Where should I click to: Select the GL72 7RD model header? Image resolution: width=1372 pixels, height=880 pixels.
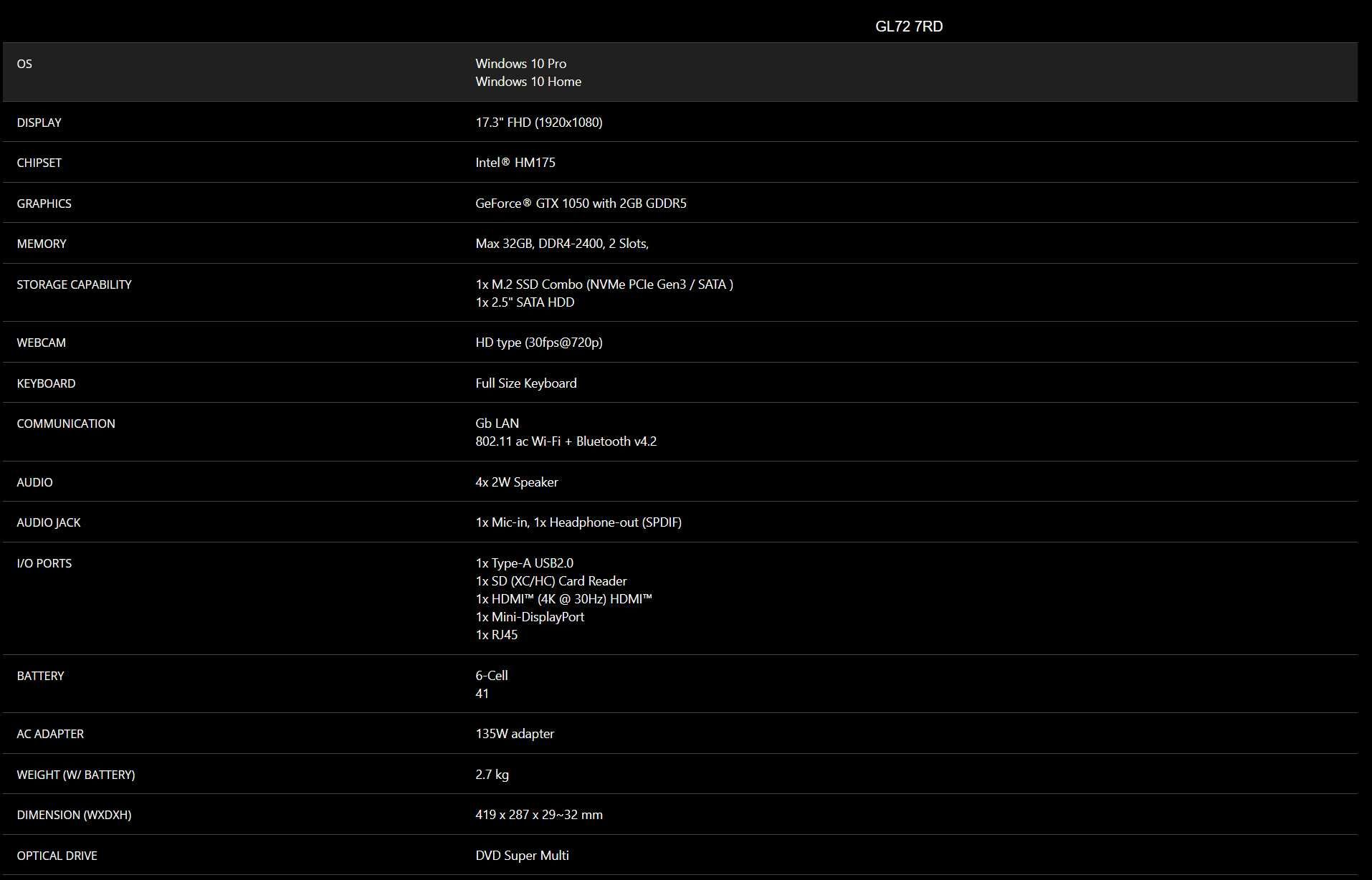pyautogui.click(x=909, y=27)
